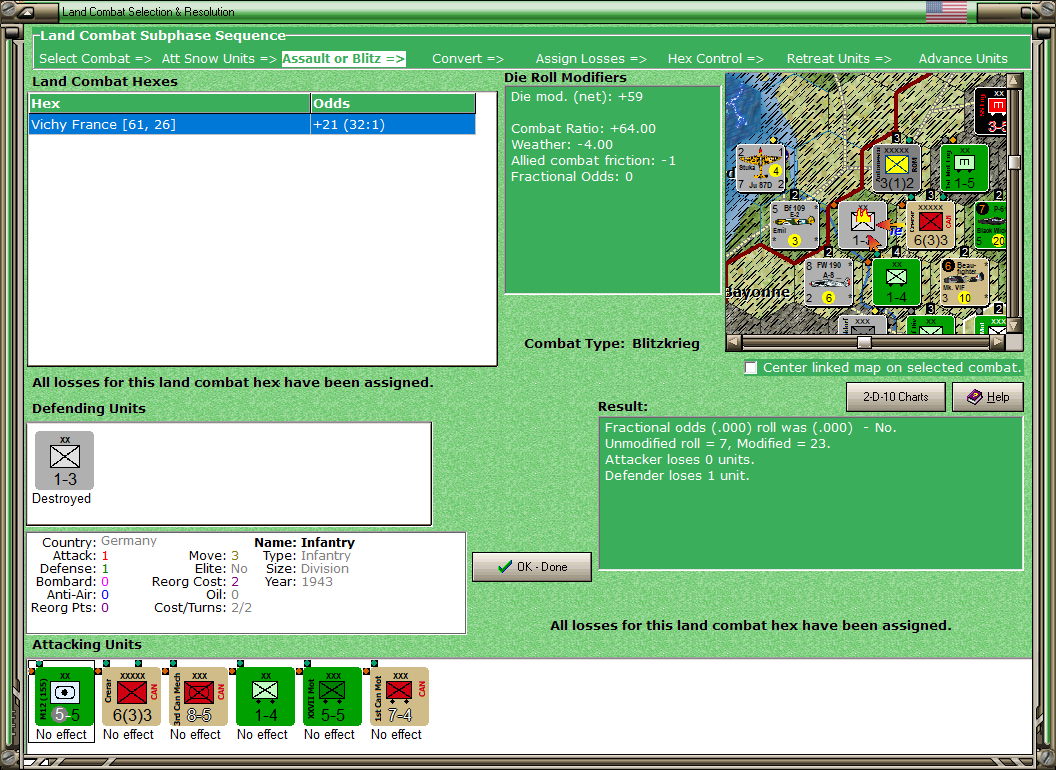Click the map scroll left arrow

pyautogui.click(x=734, y=342)
